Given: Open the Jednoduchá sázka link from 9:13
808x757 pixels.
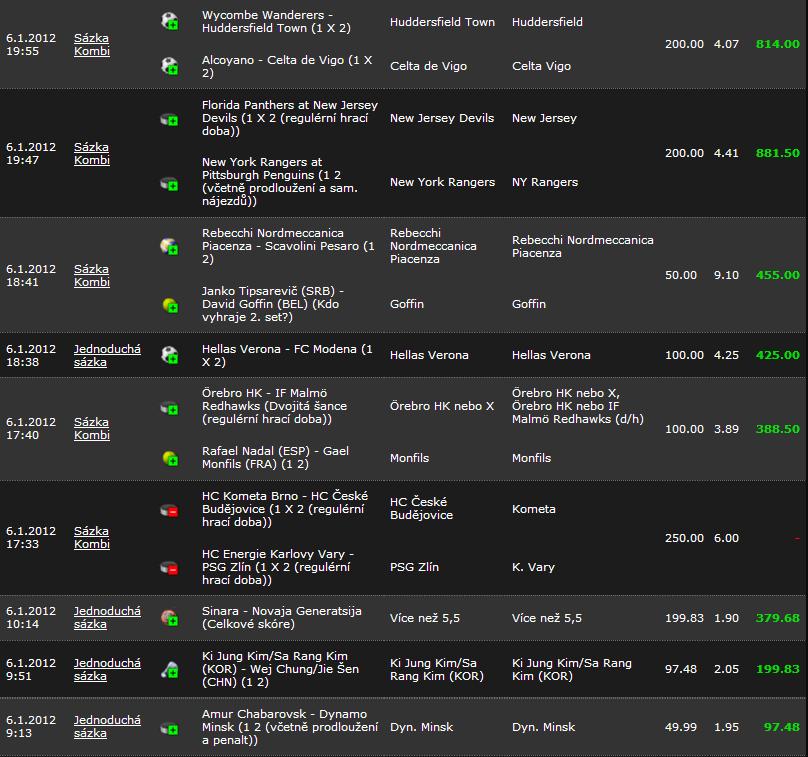Looking at the screenshot, I should pos(107,727).
